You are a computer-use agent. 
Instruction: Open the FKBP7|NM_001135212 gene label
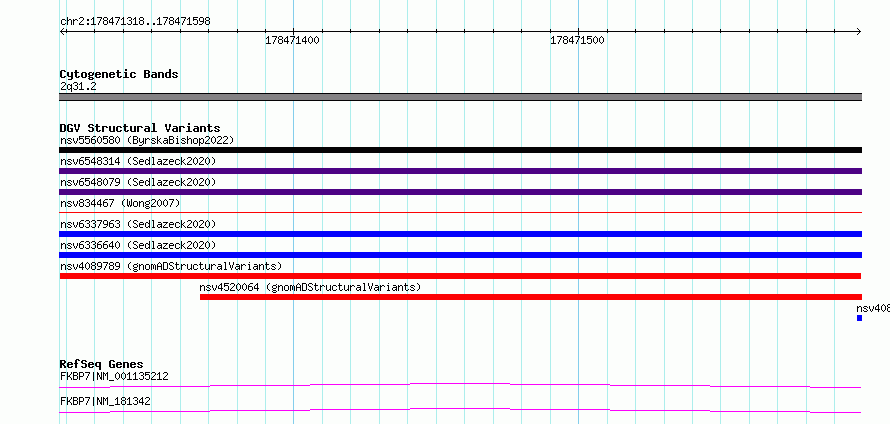tap(114, 376)
